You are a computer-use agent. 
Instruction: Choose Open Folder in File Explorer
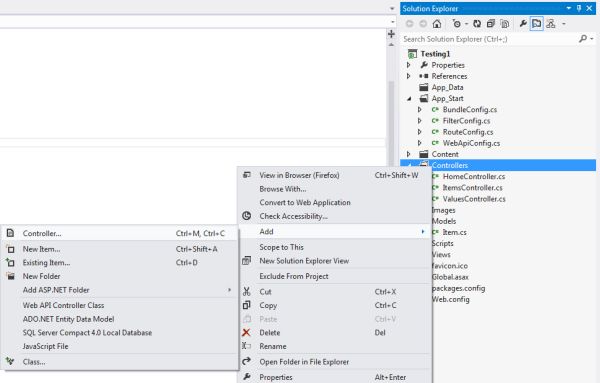(335, 362)
